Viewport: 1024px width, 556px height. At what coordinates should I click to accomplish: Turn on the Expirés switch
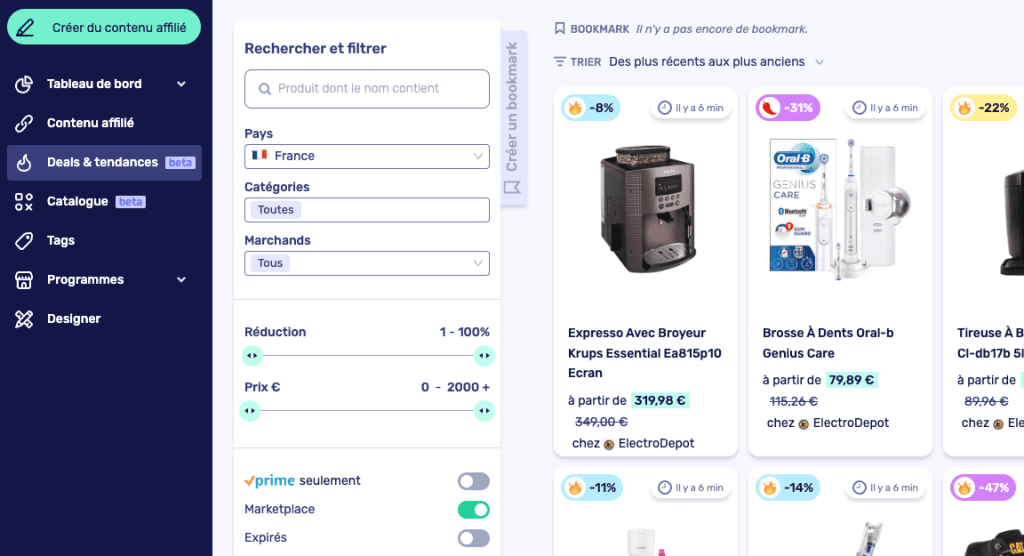click(473, 538)
